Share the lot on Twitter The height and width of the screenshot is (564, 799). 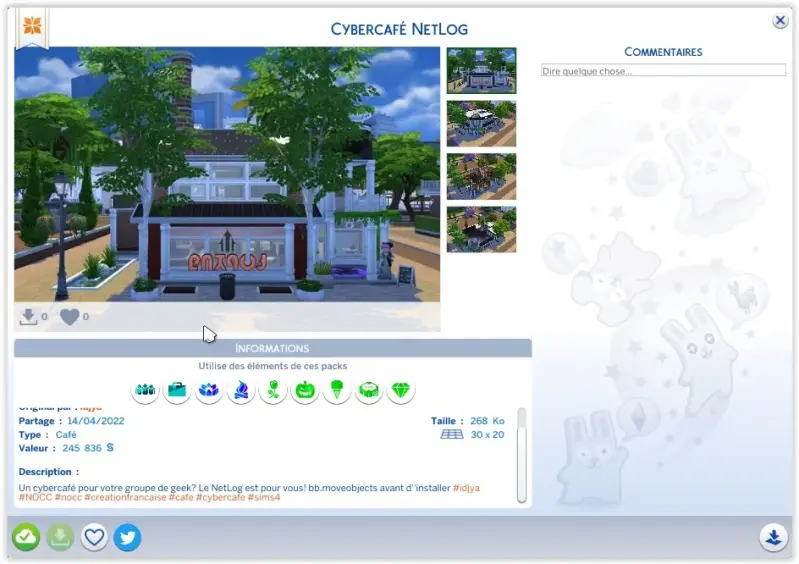tap(127, 537)
